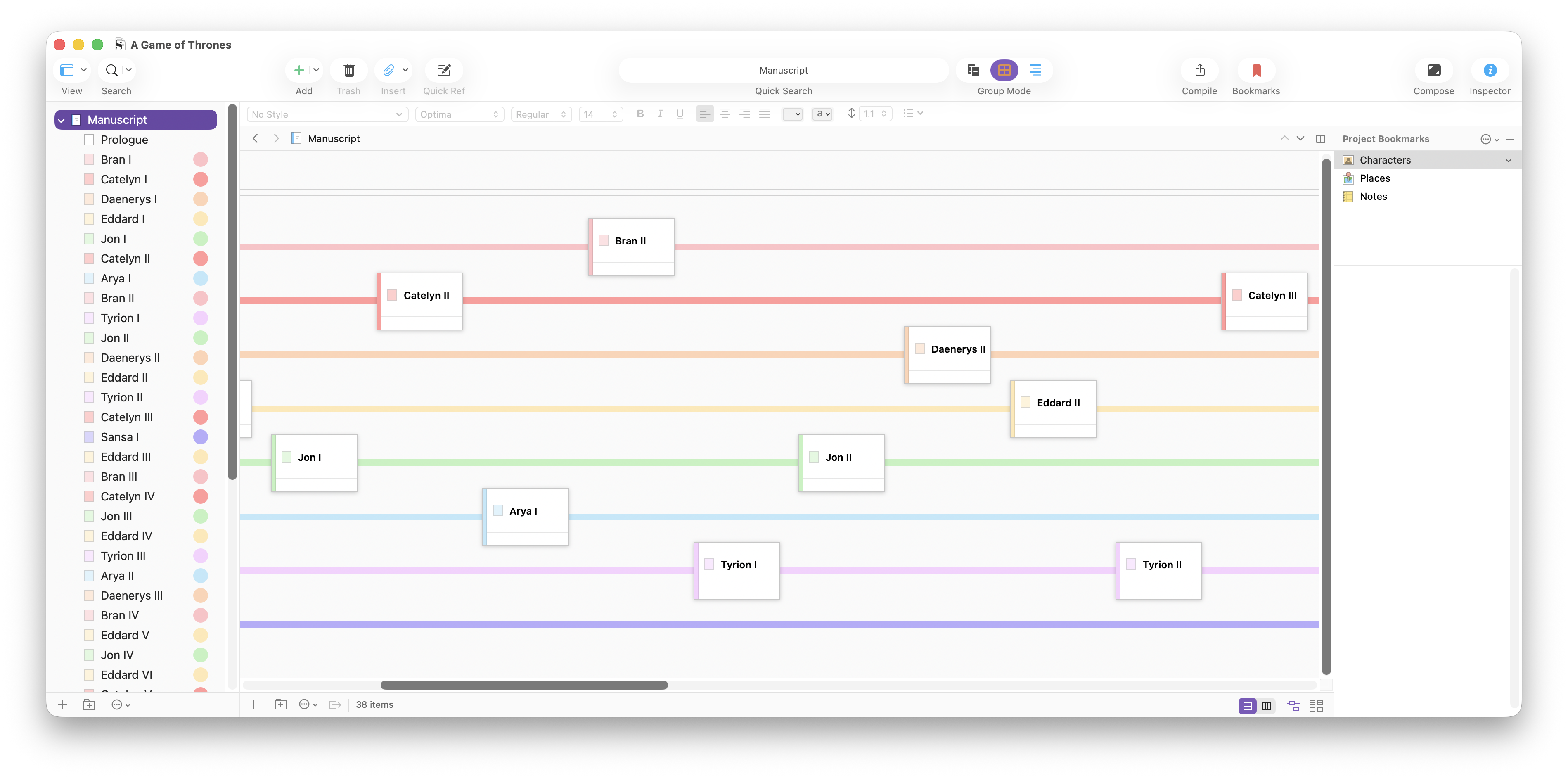Click the Compile share icon

click(1199, 71)
